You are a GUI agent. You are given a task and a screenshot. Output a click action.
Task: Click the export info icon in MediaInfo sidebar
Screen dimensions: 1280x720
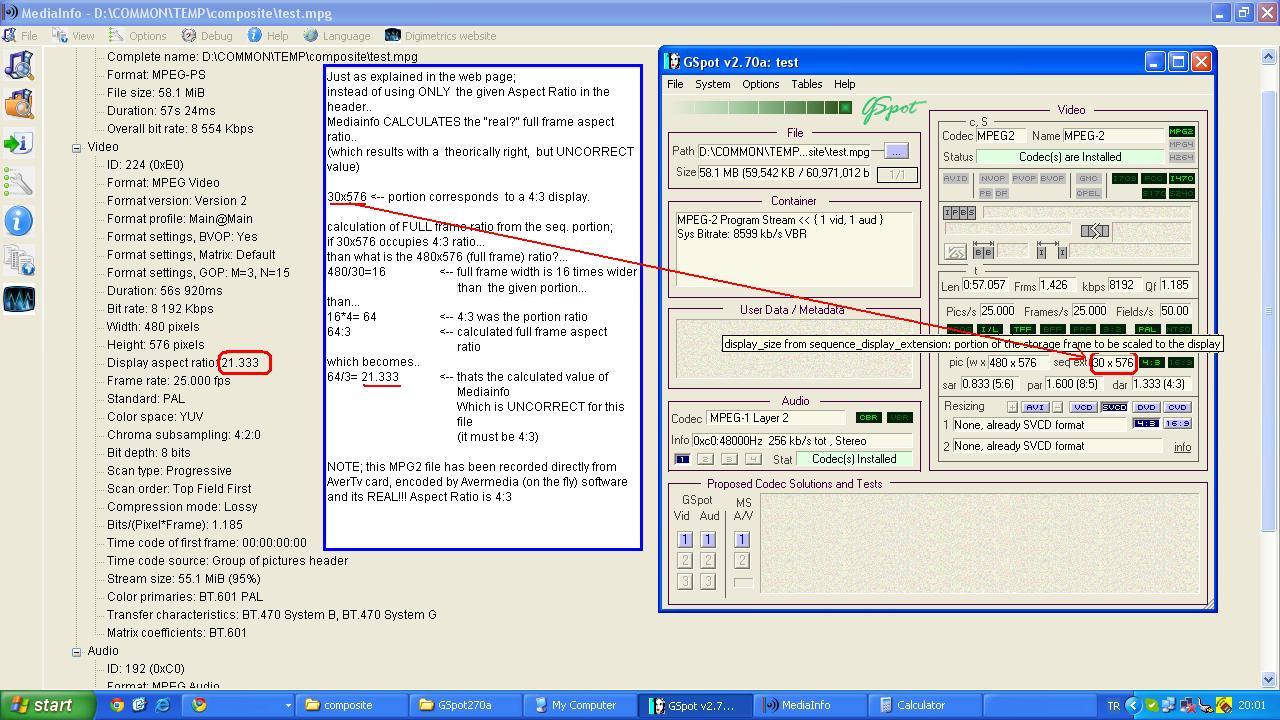19,144
